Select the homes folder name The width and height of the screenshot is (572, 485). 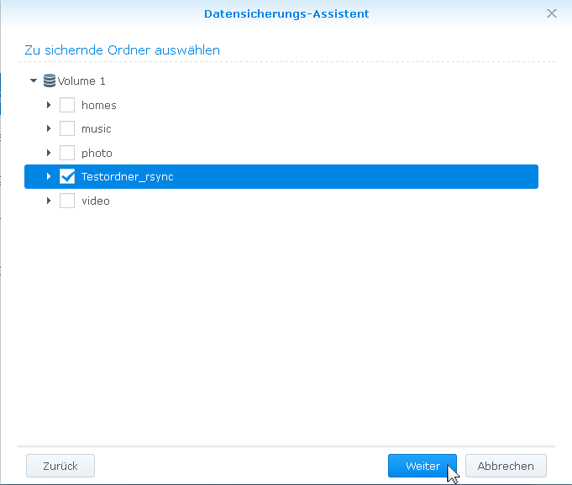[x=99, y=105]
